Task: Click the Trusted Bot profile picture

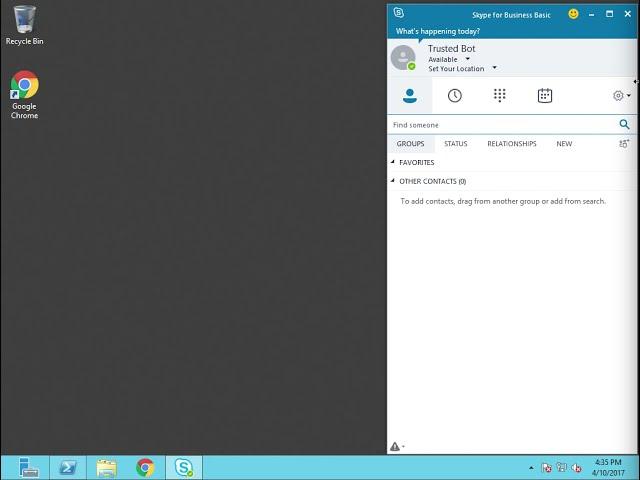Action: click(403, 58)
